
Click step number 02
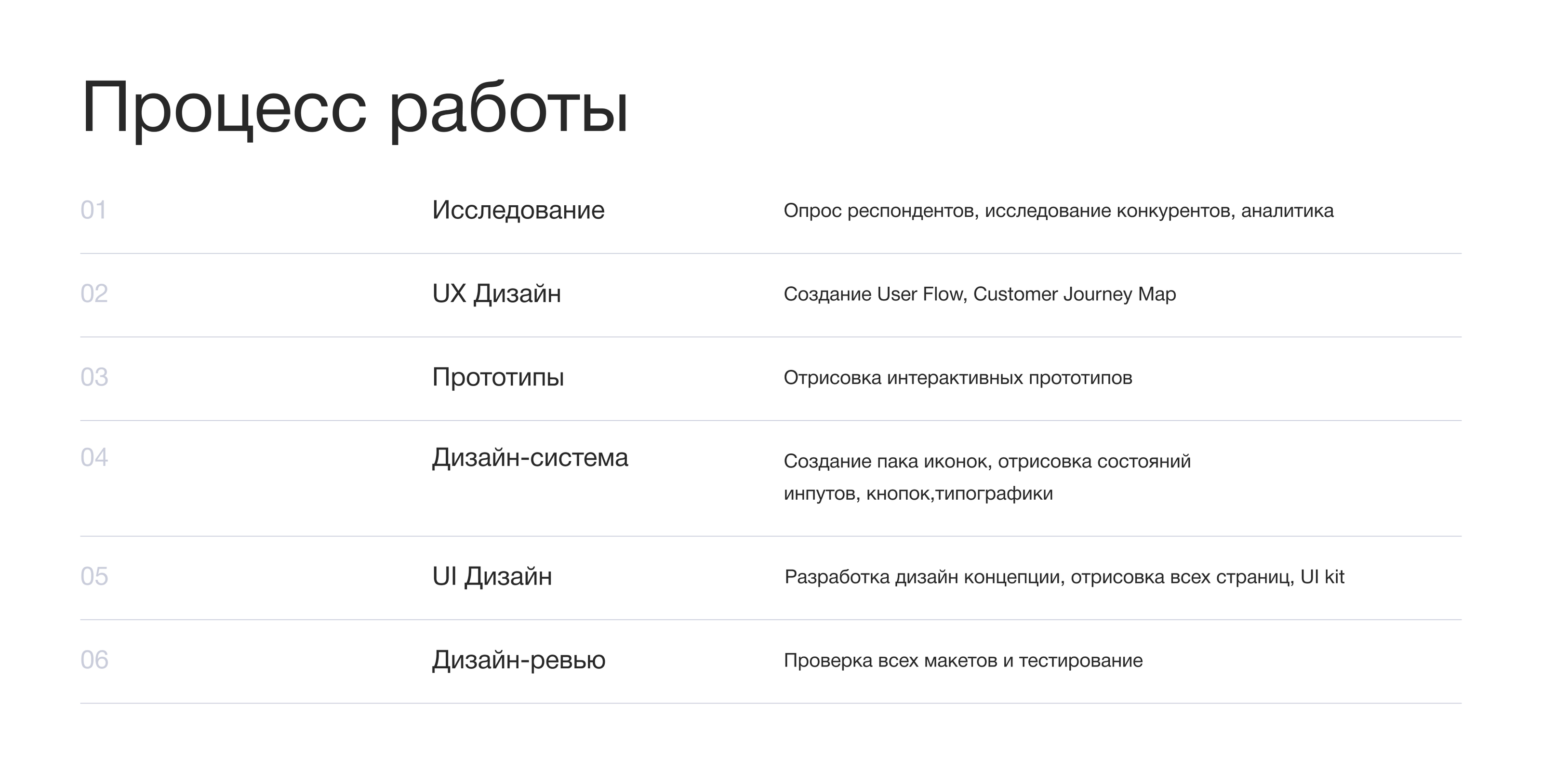click(x=94, y=294)
